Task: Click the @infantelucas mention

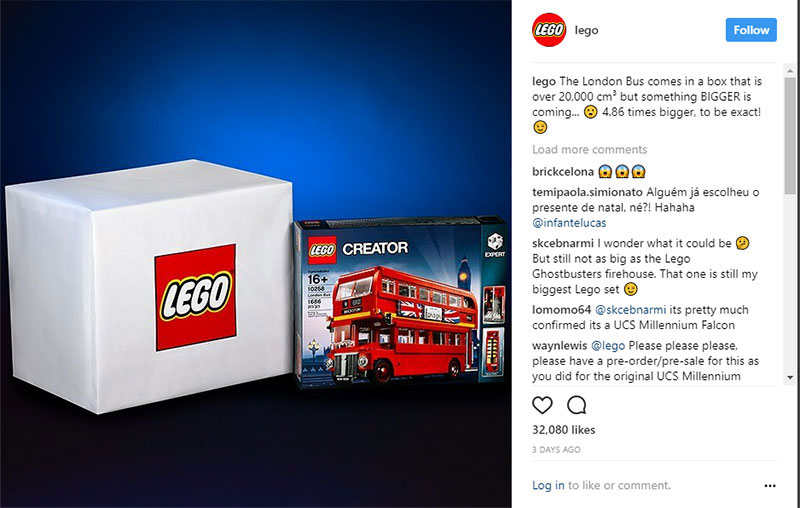Action: point(569,223)
